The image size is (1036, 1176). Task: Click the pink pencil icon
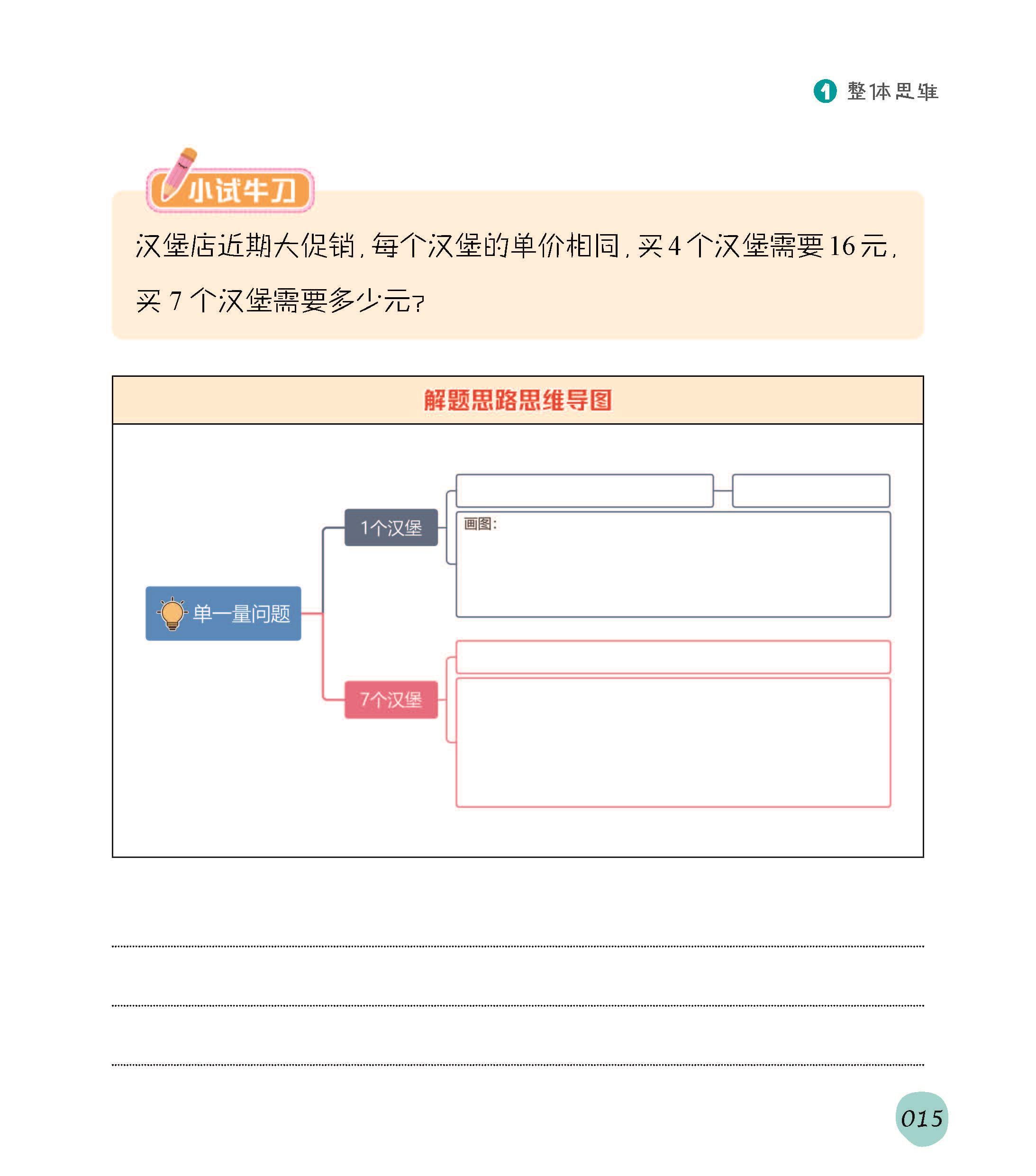click(x=179, y=174)
